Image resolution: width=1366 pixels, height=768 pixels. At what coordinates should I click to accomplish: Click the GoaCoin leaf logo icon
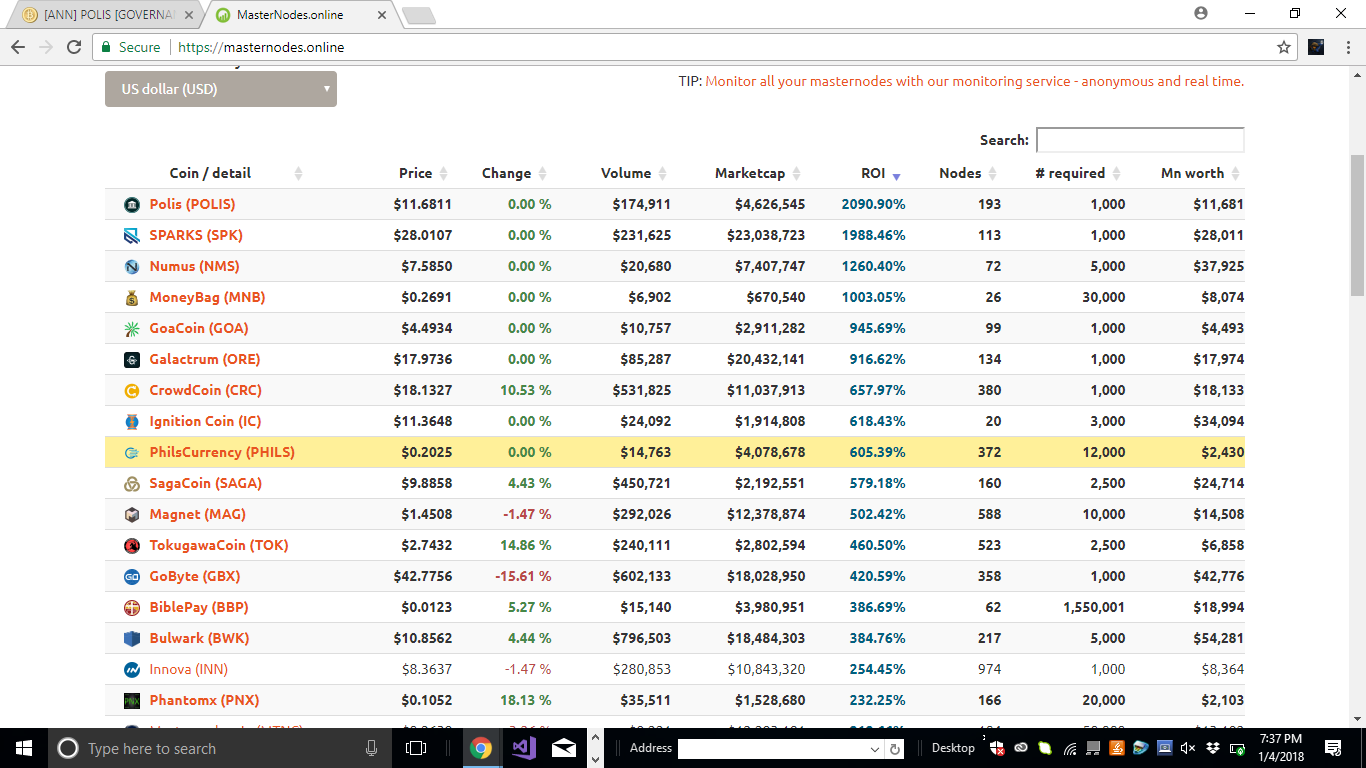click(131, 329)
